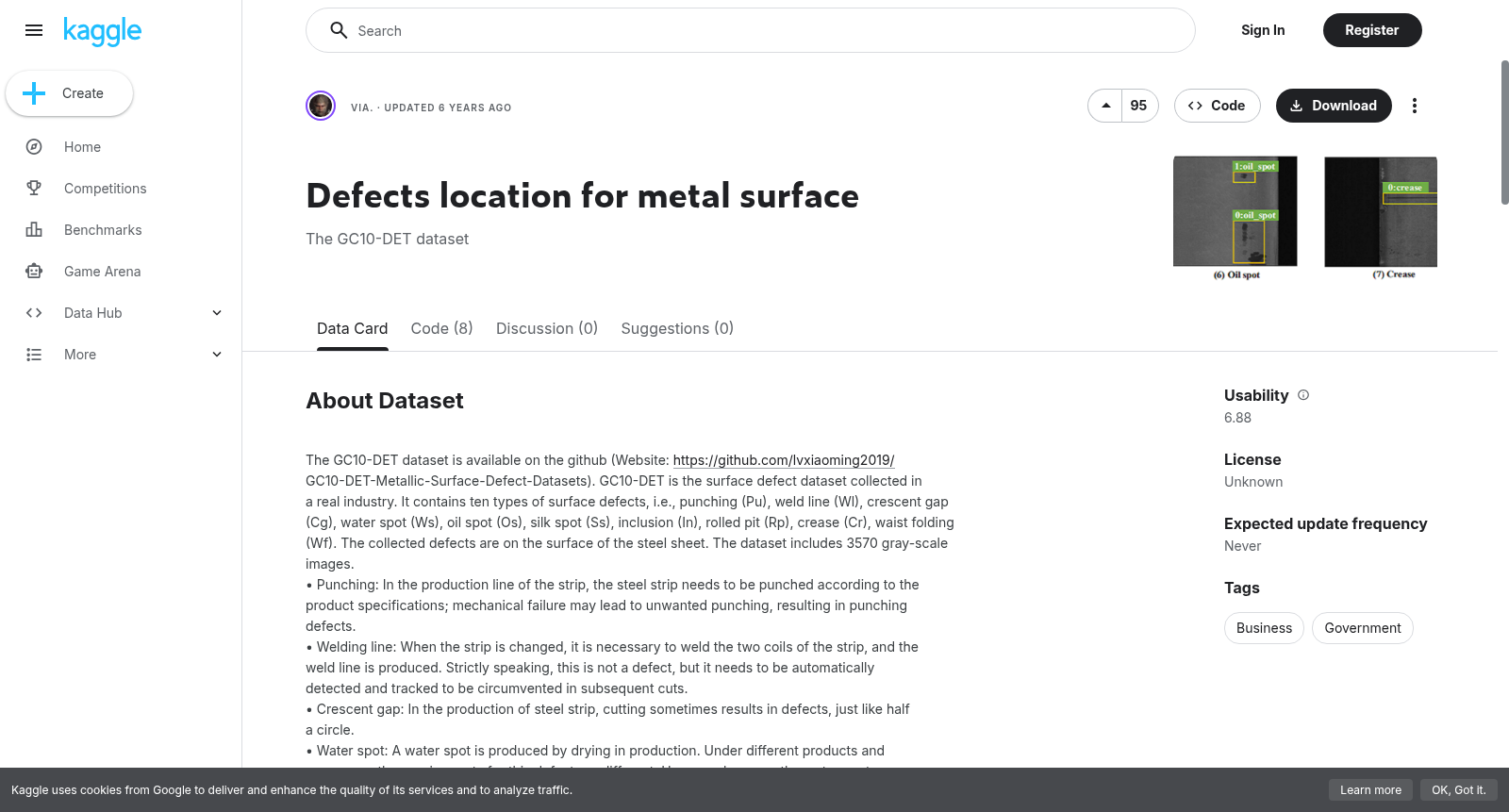The image size is (1509, 812).
Task: Click the VIA. author name
Action: pyautogui.click(x=361, y=108)
